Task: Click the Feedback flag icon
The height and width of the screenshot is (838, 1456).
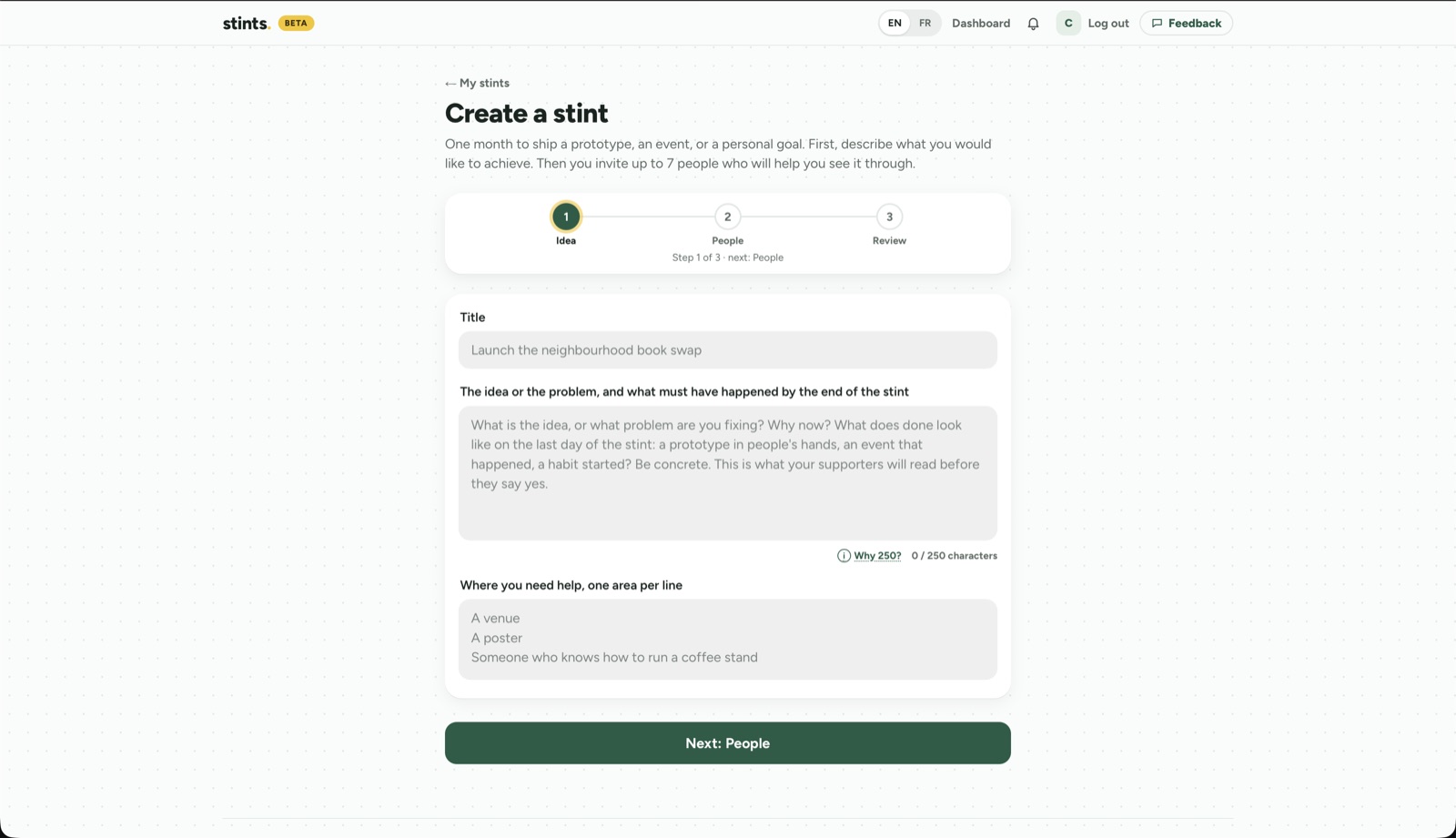Action: pyautogui.click(x=1157, y=24)
